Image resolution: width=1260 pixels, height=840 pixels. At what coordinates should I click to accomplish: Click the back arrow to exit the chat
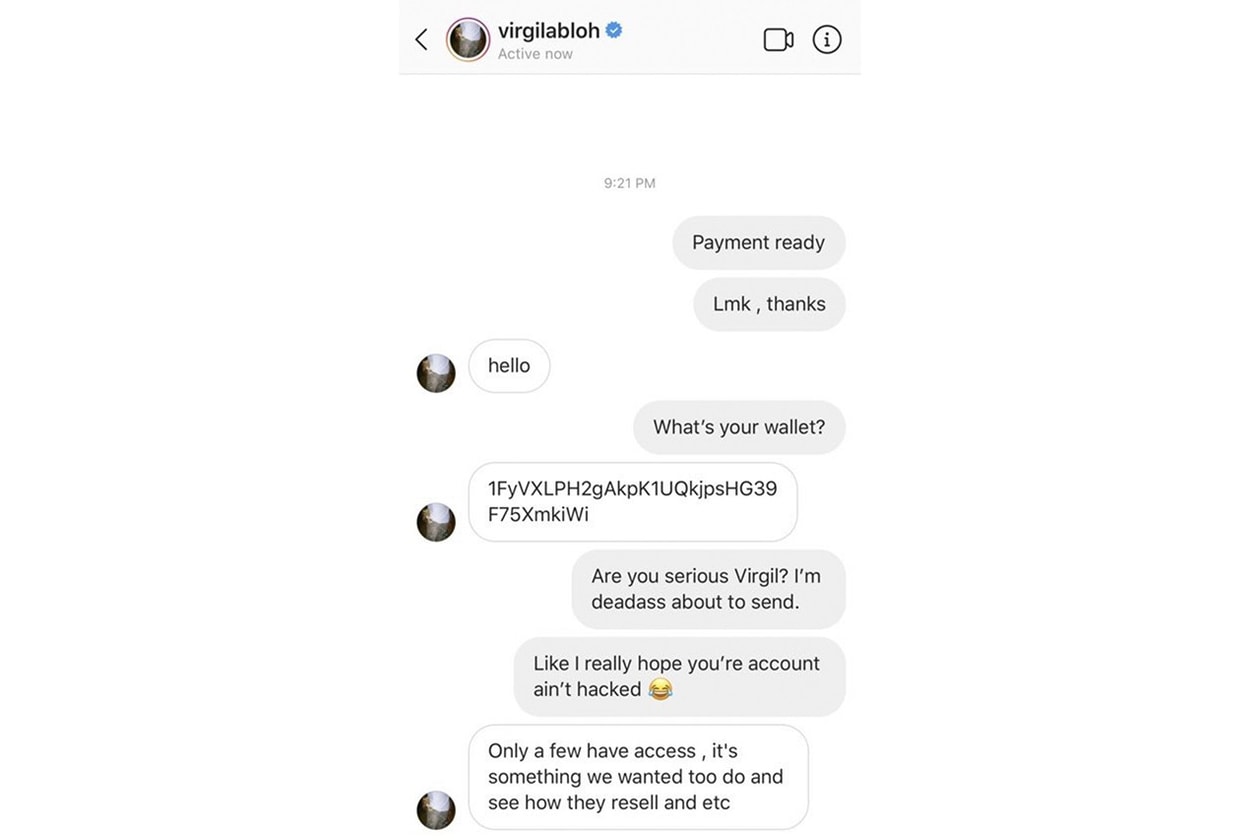[x=420, y=39]
